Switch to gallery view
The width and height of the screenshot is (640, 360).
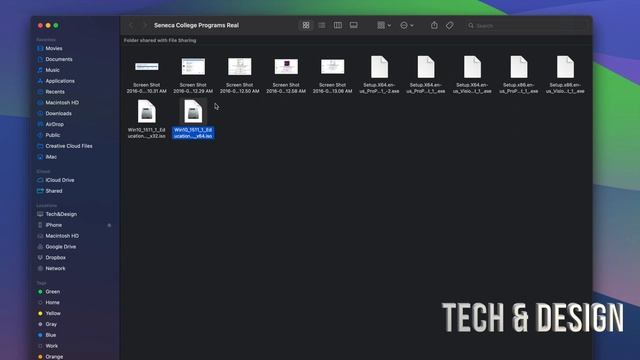pos(353,25)
